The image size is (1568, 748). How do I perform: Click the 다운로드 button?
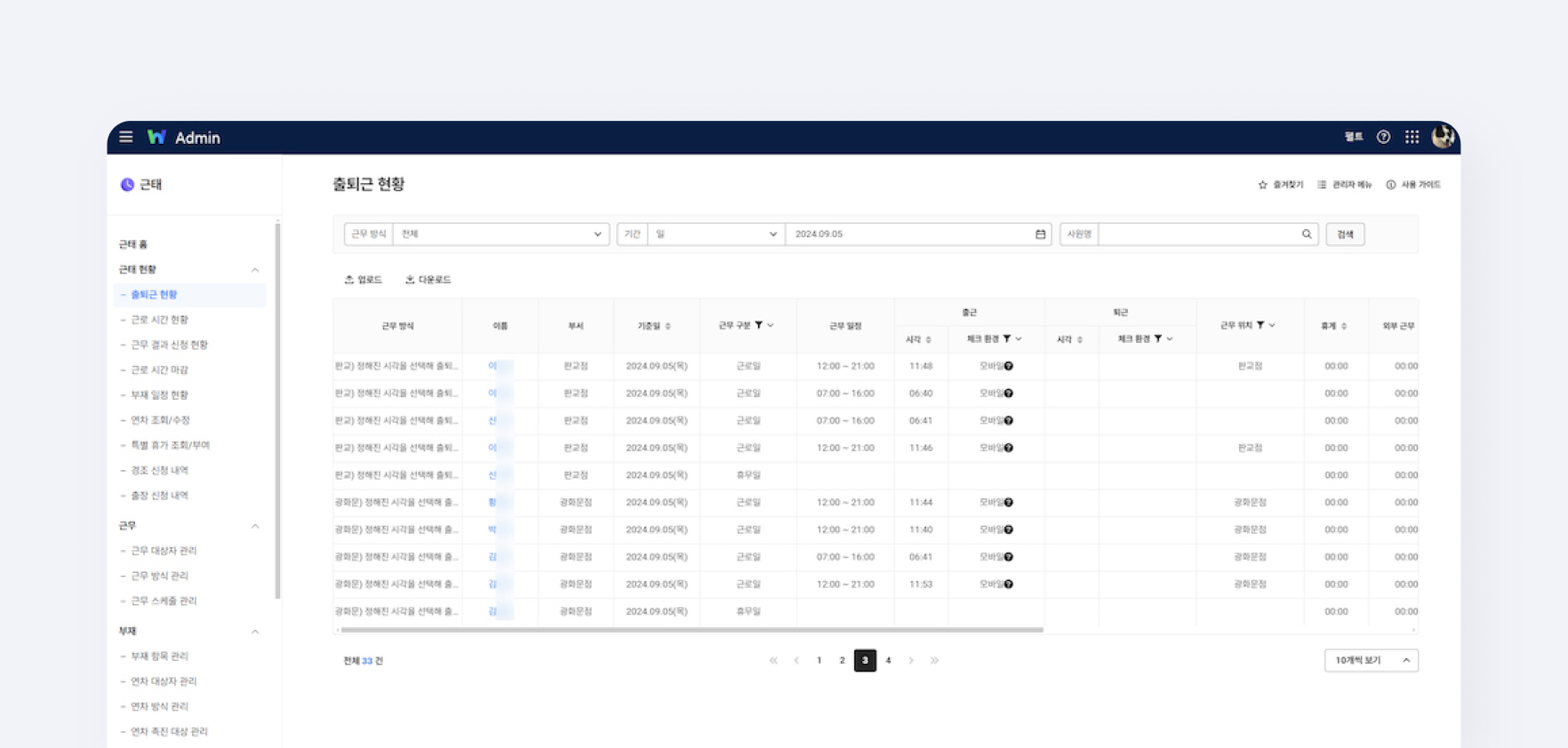click(428, 280)
